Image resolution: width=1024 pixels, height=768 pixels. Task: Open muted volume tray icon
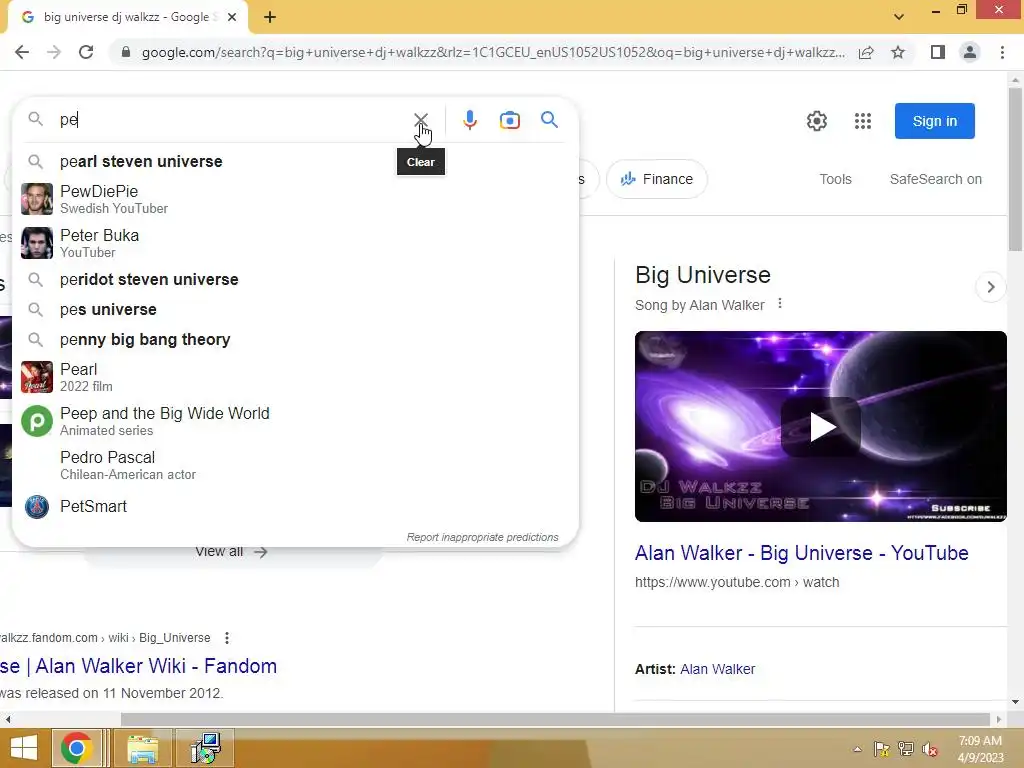tap(929, 749)
